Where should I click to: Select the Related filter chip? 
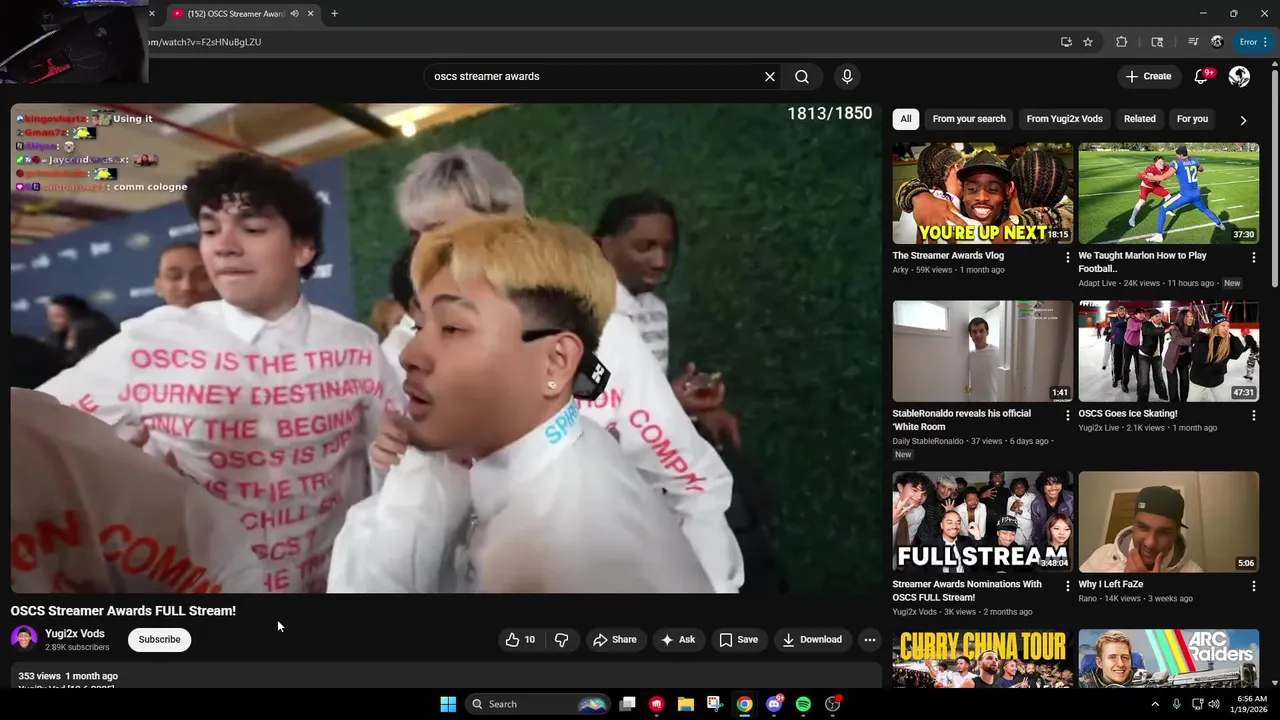1139,119
